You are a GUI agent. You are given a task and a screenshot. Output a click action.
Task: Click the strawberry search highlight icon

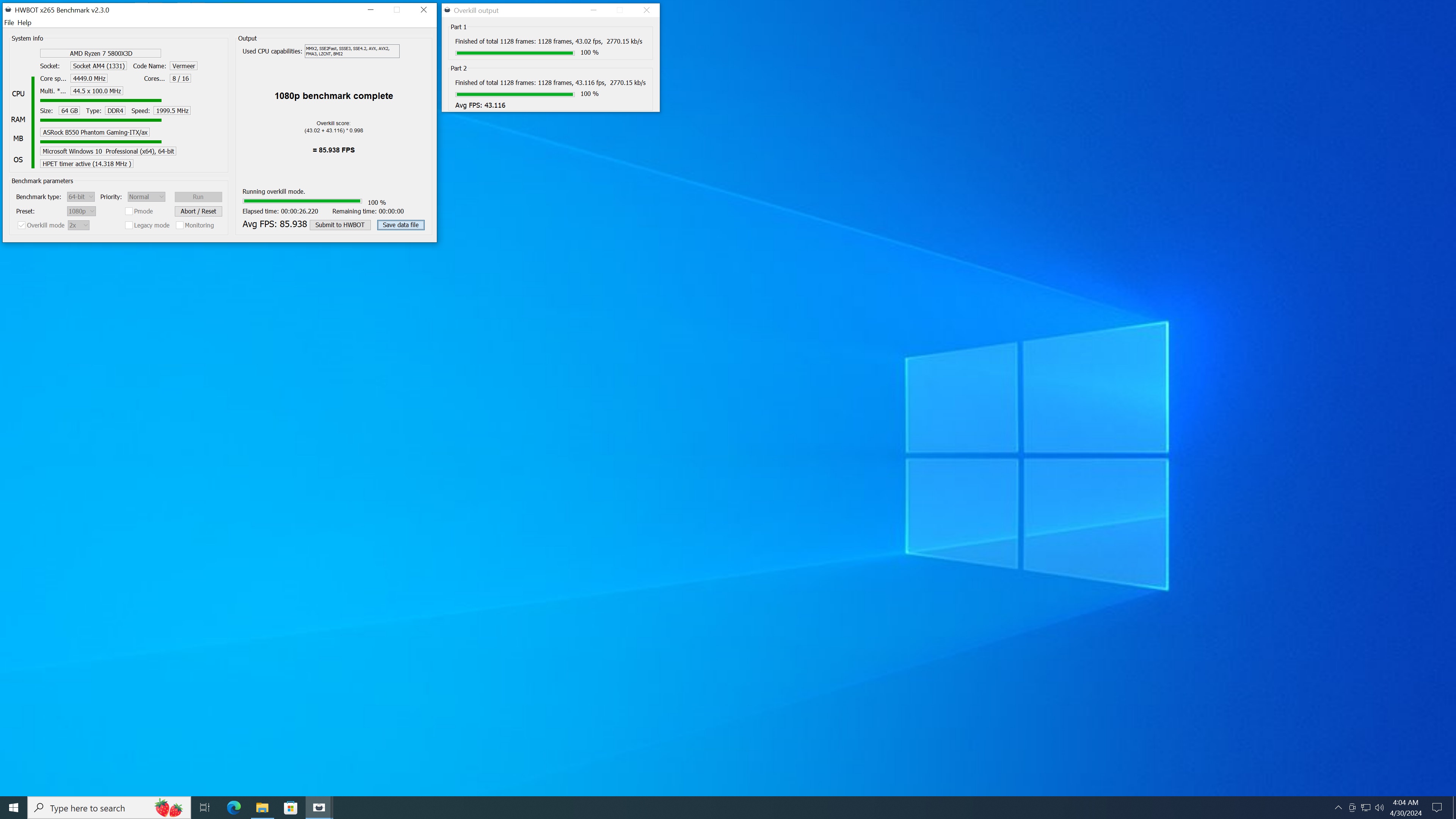pos(168,808)
